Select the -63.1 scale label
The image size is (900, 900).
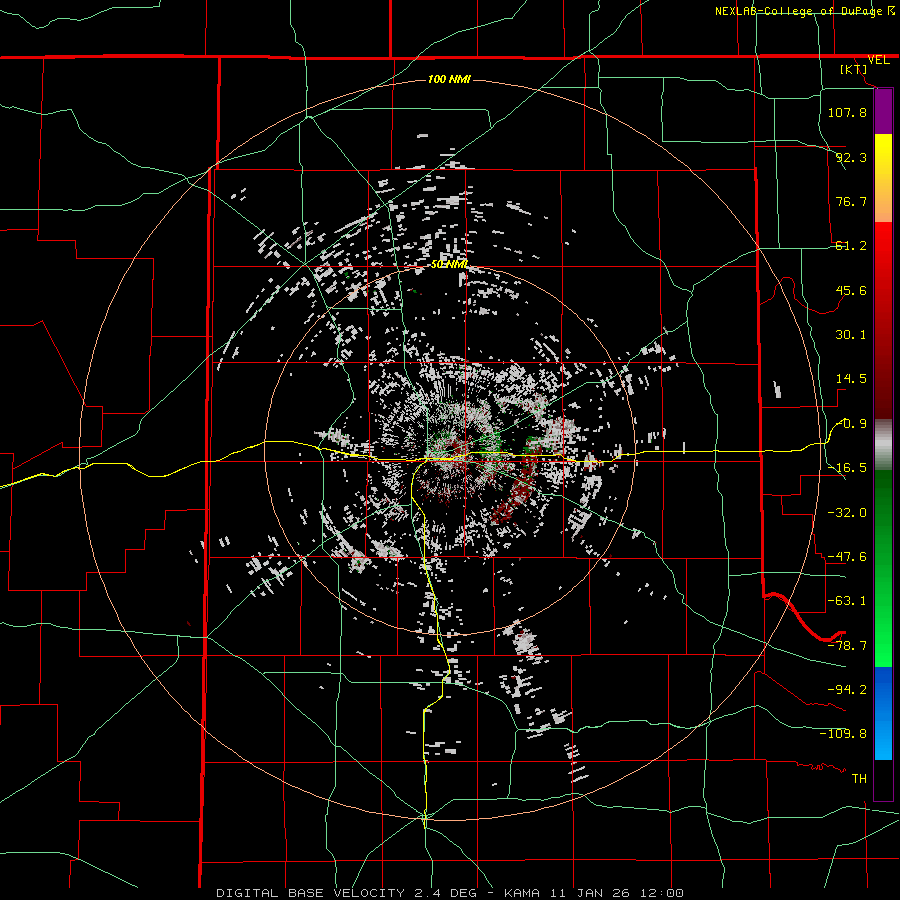point(847,601)
